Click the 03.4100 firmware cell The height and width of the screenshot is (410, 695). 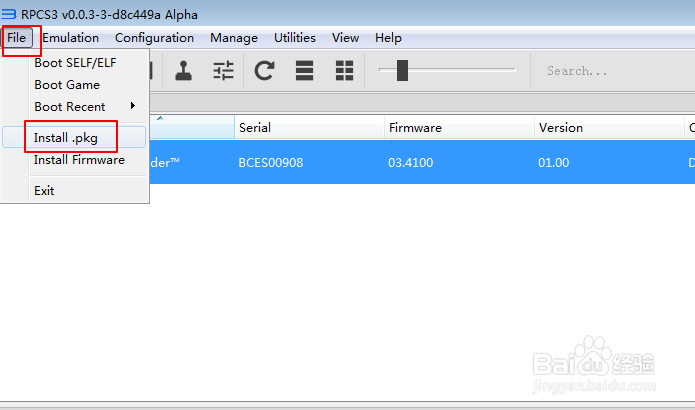click(x=410, y=163)
